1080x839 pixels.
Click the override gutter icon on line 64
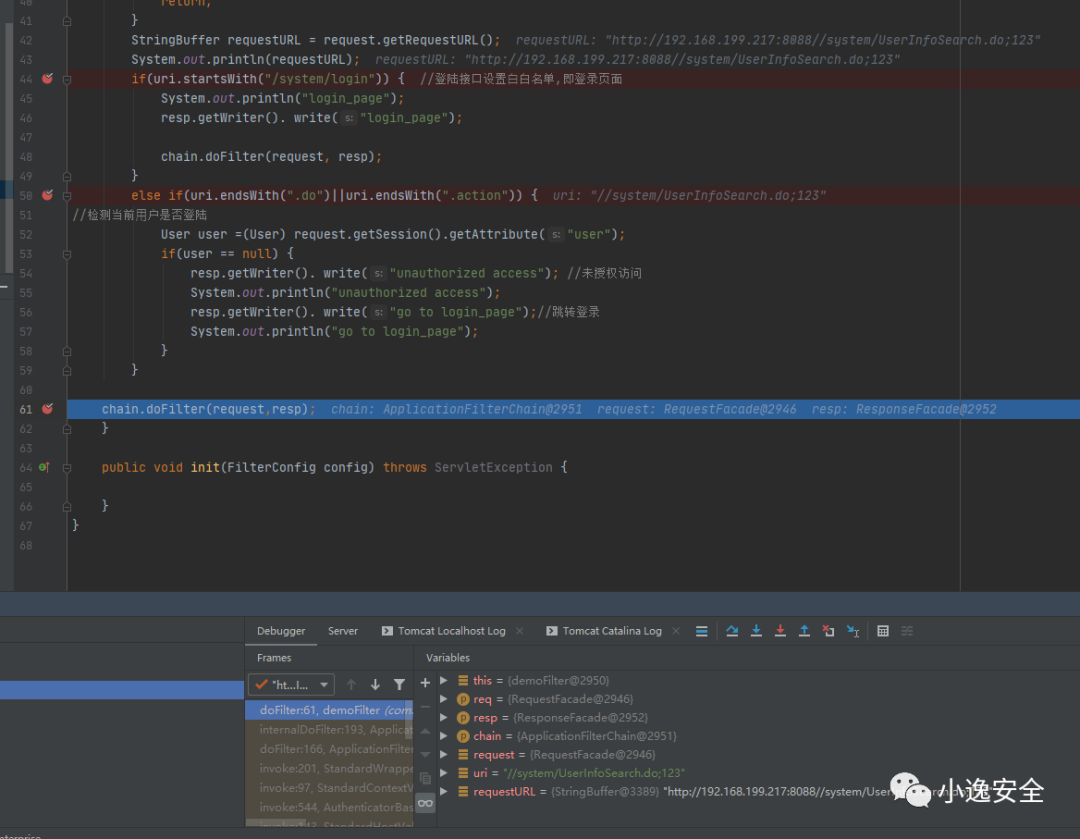click(44, 467)
